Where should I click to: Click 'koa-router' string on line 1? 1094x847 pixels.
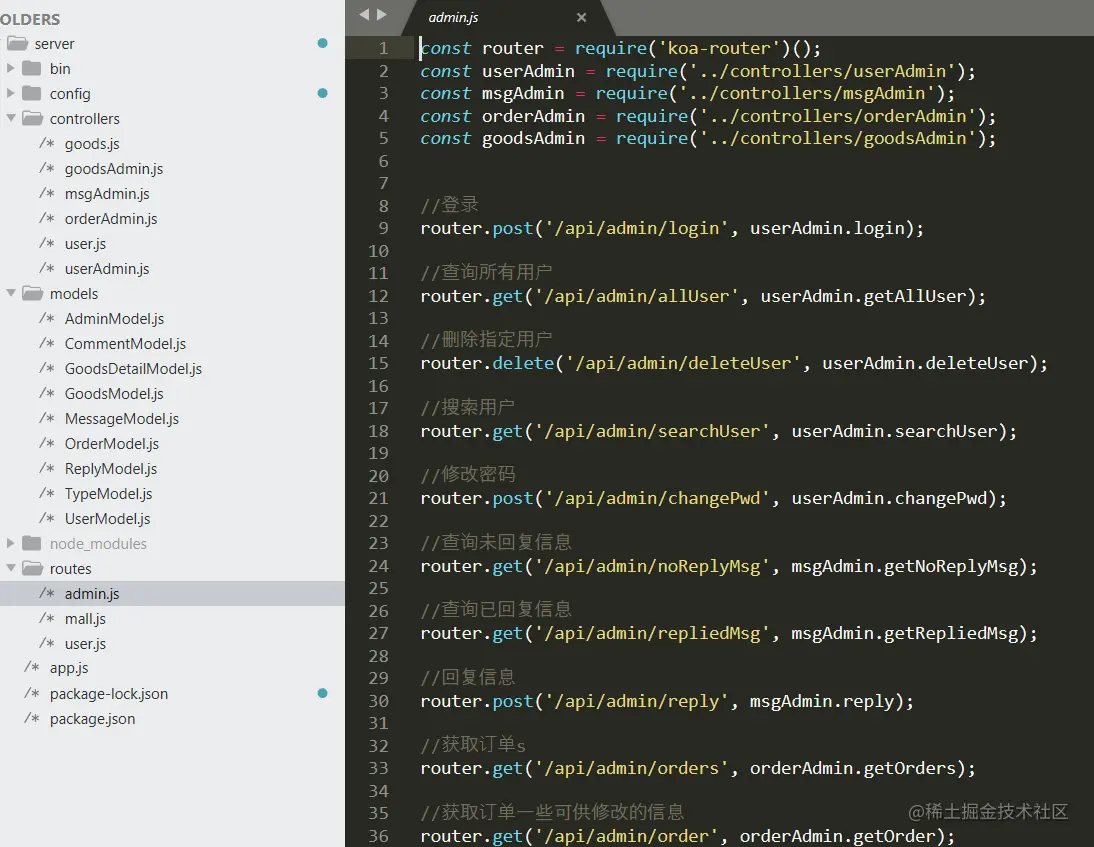[720, 48]
